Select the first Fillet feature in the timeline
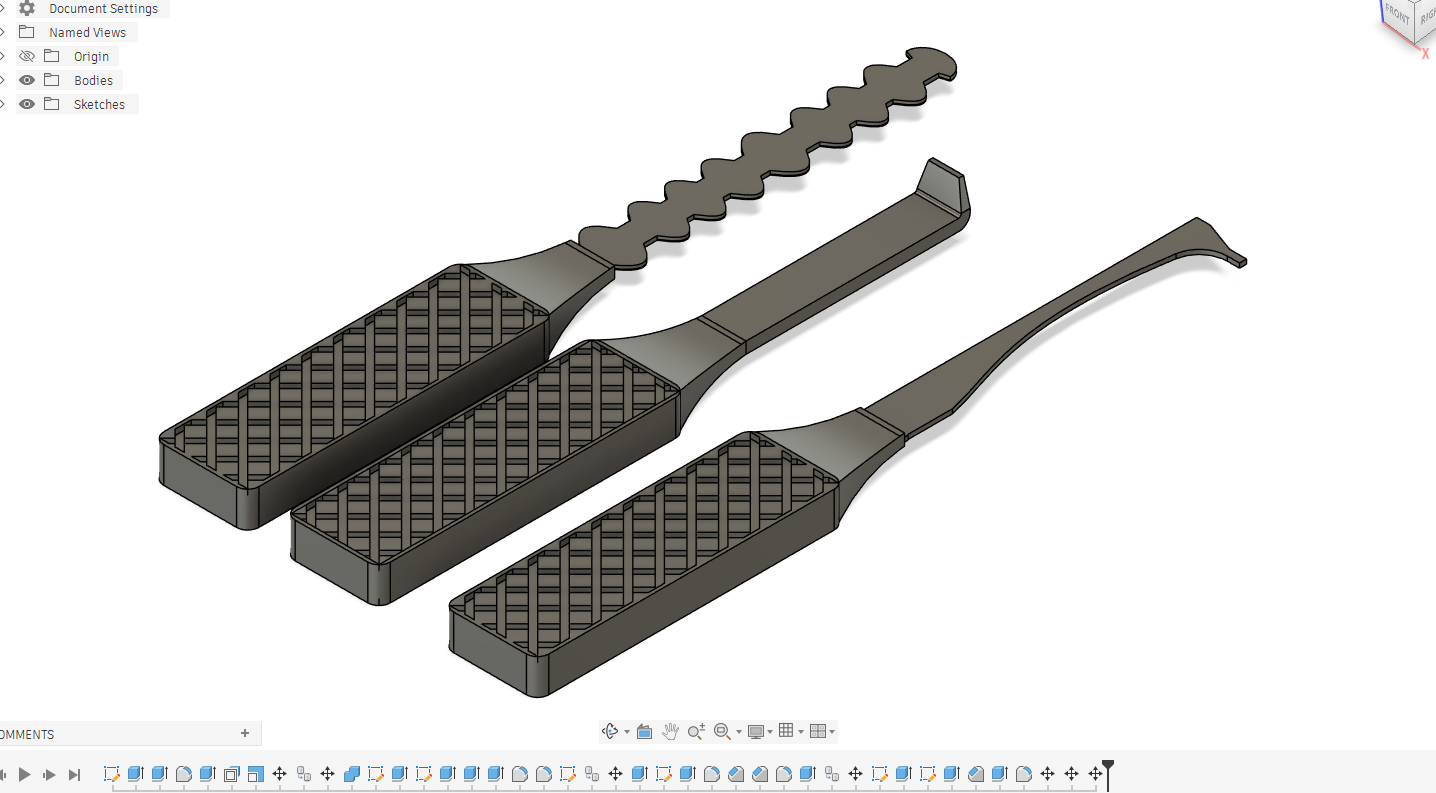1436x793 pixels. 183,774
